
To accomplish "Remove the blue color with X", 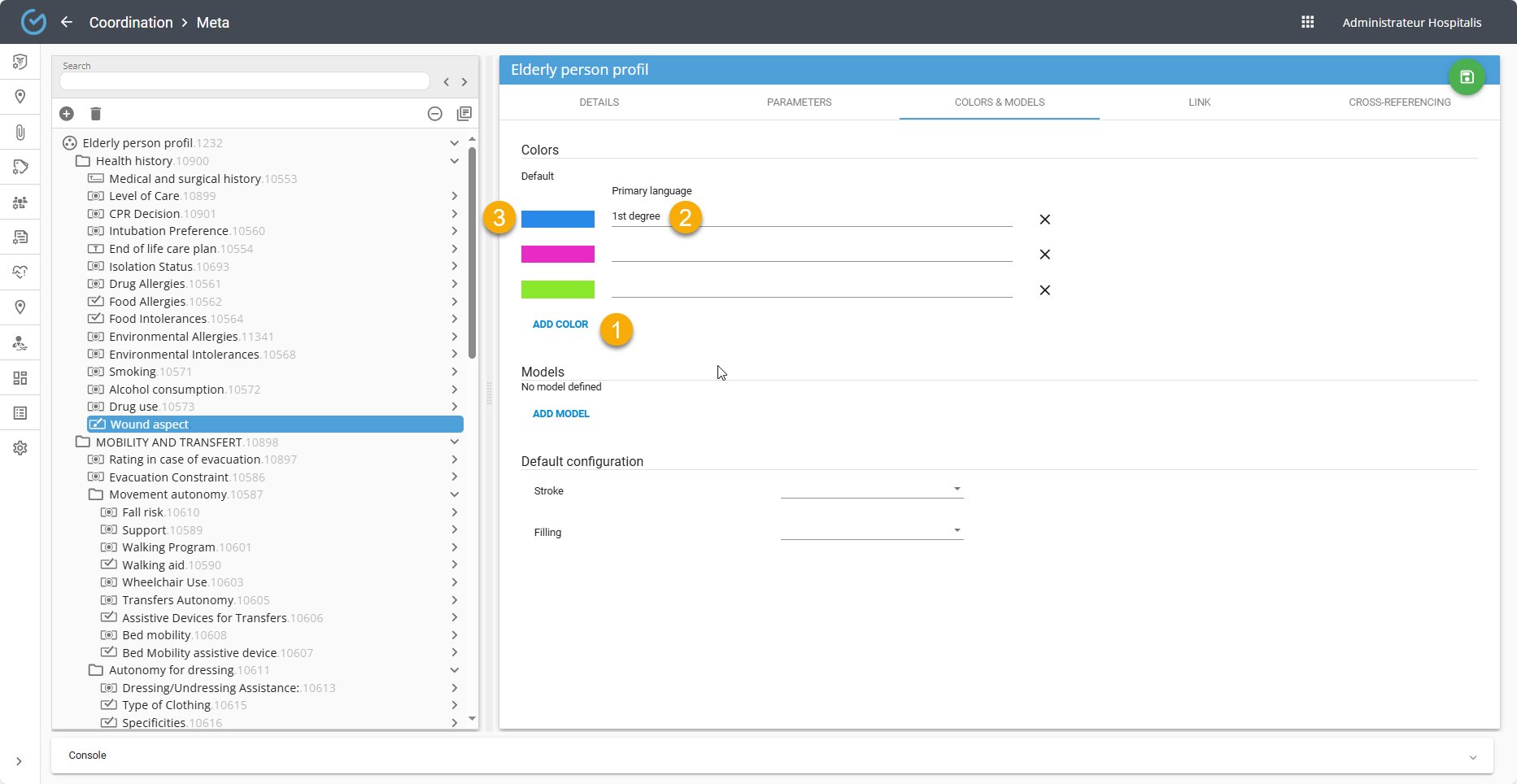I will pos(1044,220).
